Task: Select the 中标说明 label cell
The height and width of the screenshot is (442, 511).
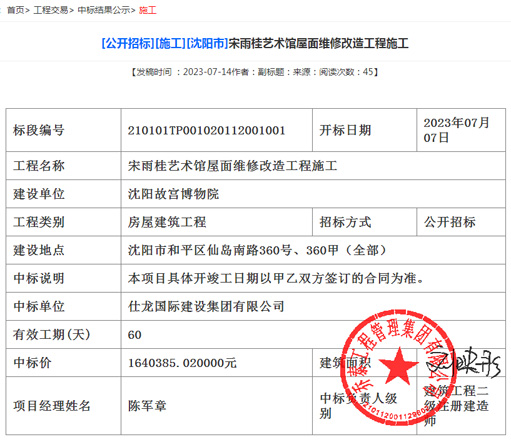Action: (63, 278)
